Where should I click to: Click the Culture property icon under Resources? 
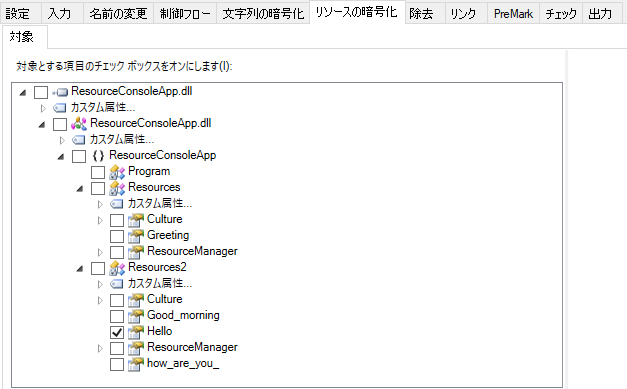[136, 220]
